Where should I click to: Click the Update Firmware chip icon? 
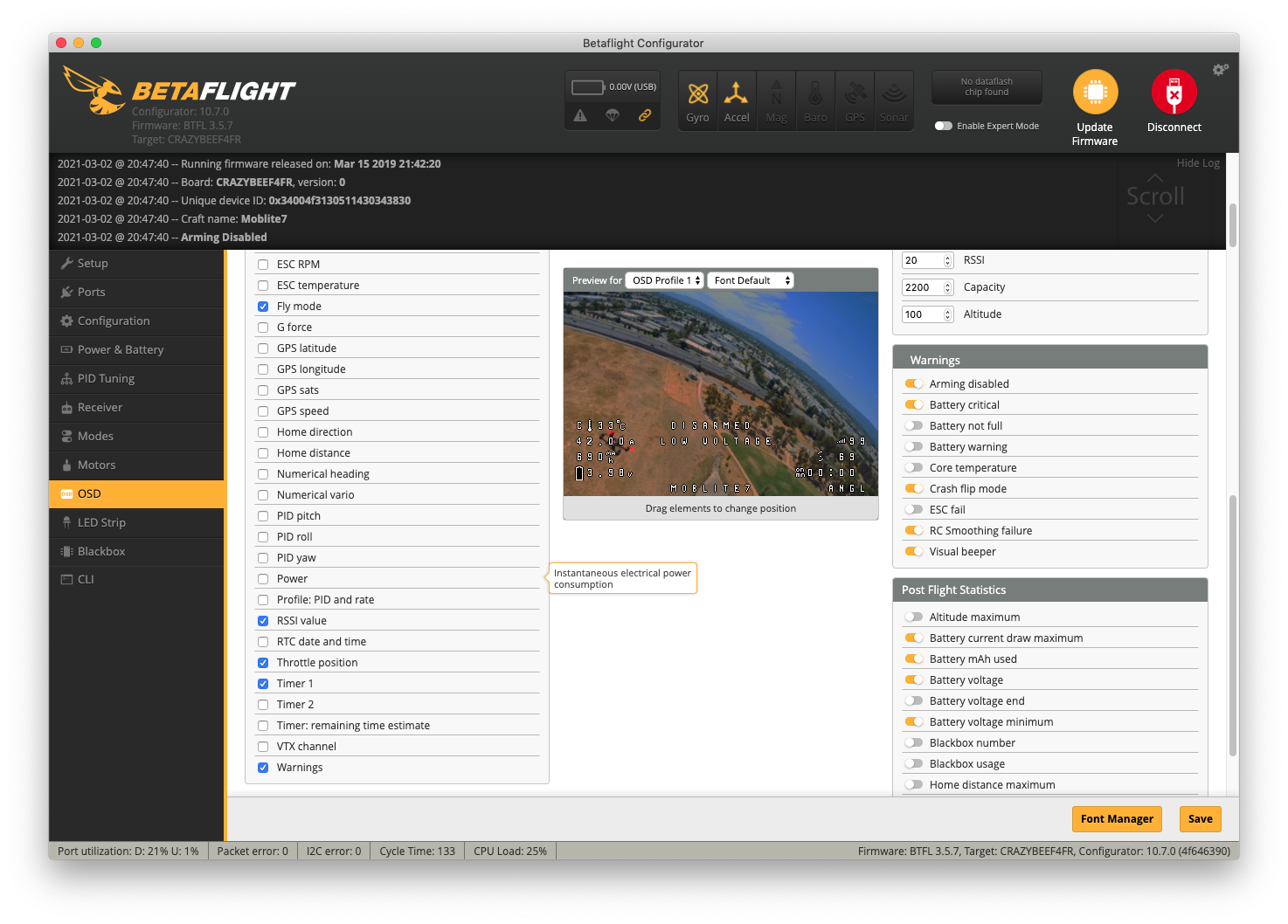[x=1095, y=92]
